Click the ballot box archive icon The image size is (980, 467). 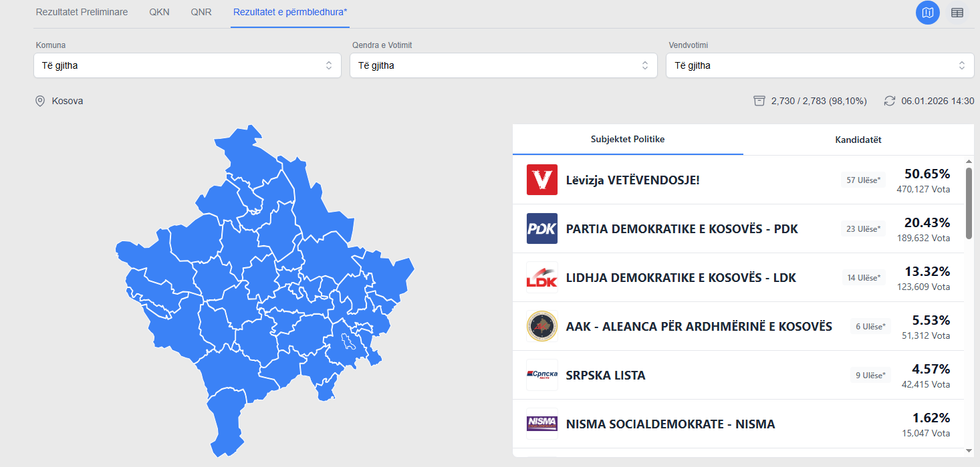pyautogui.click(x=759, y=101)
